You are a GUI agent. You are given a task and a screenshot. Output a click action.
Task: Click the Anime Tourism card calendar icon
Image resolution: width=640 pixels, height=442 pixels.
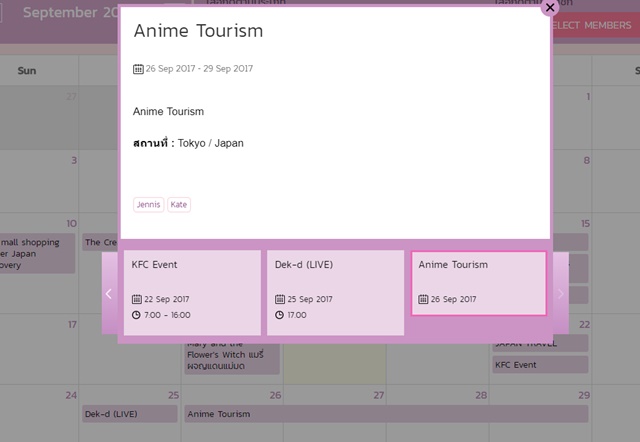pos(424,299)
